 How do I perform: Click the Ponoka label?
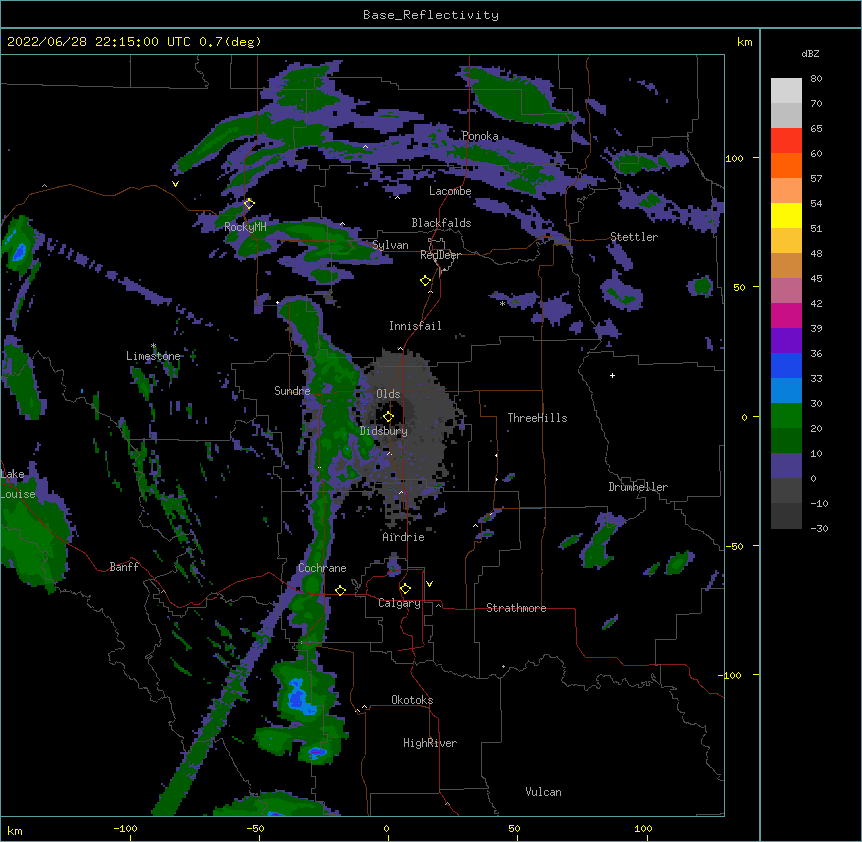point(480,136)
